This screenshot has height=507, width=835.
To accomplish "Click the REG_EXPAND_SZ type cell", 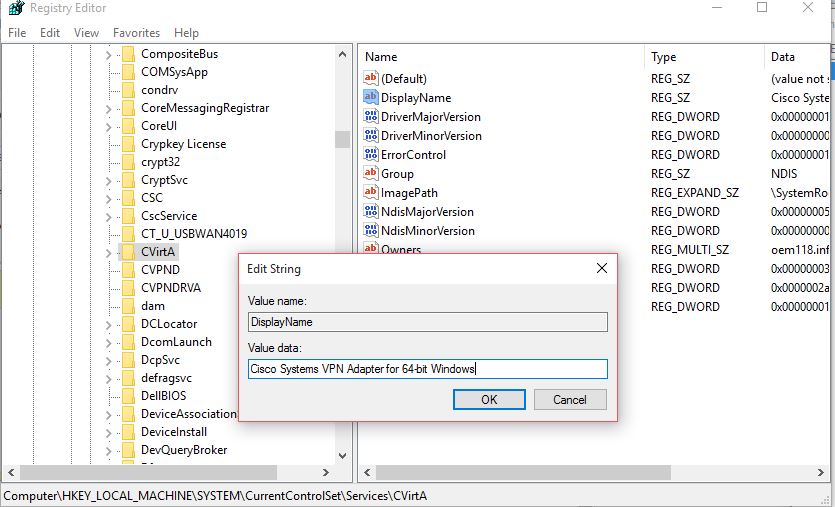I will [x=694, y=193].
